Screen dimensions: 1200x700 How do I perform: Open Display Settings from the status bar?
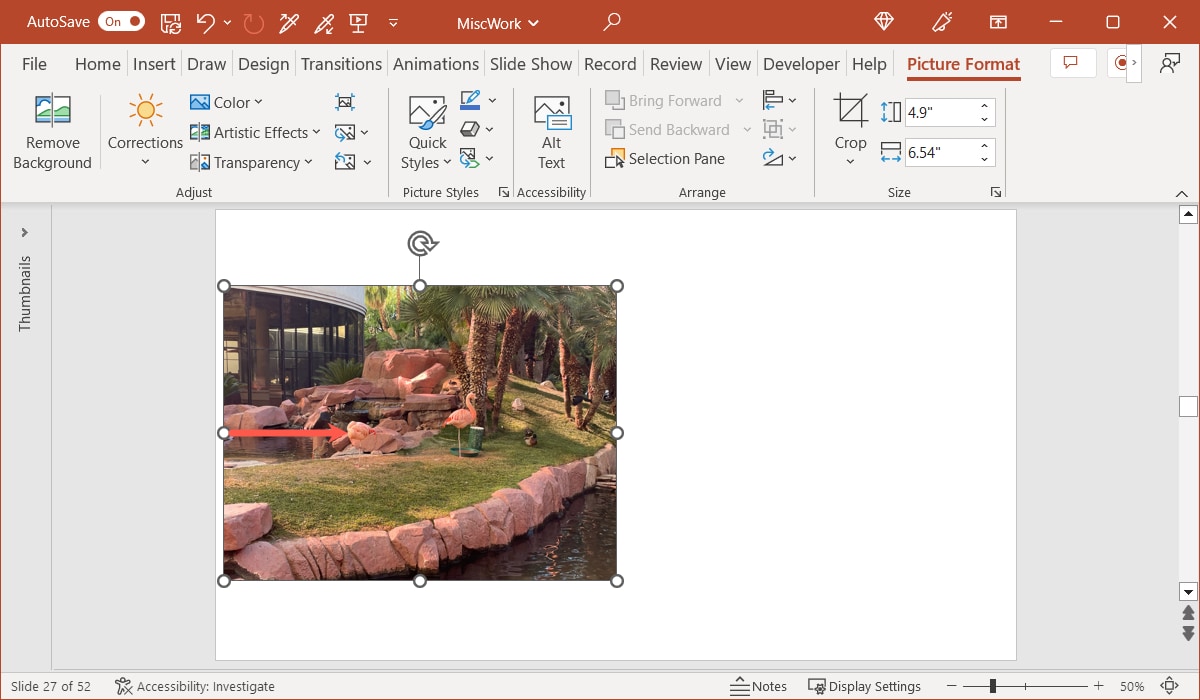point(865,686)
